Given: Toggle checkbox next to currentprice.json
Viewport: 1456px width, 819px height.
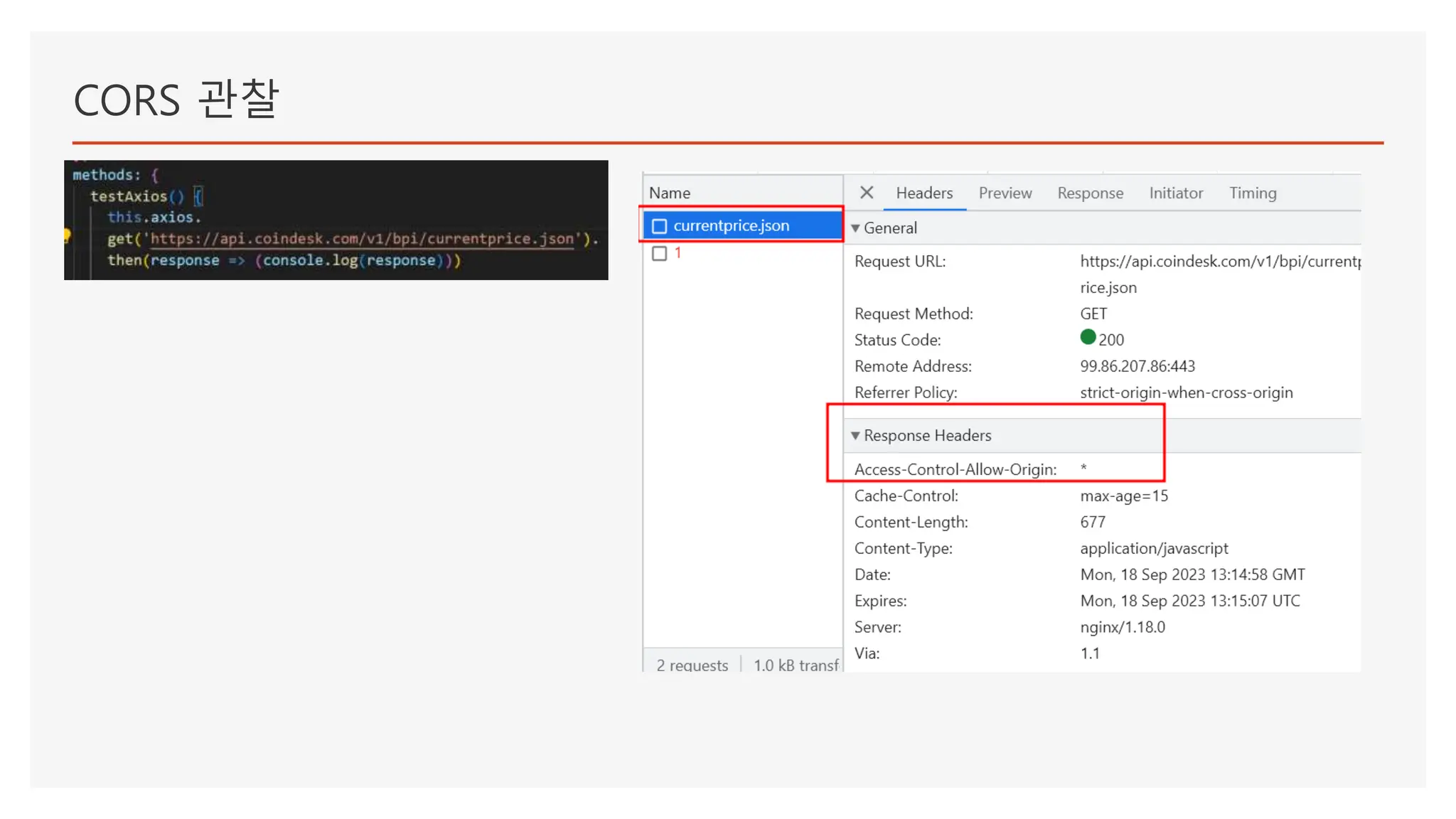Looking at the screenshot, I should coord(660,226).
